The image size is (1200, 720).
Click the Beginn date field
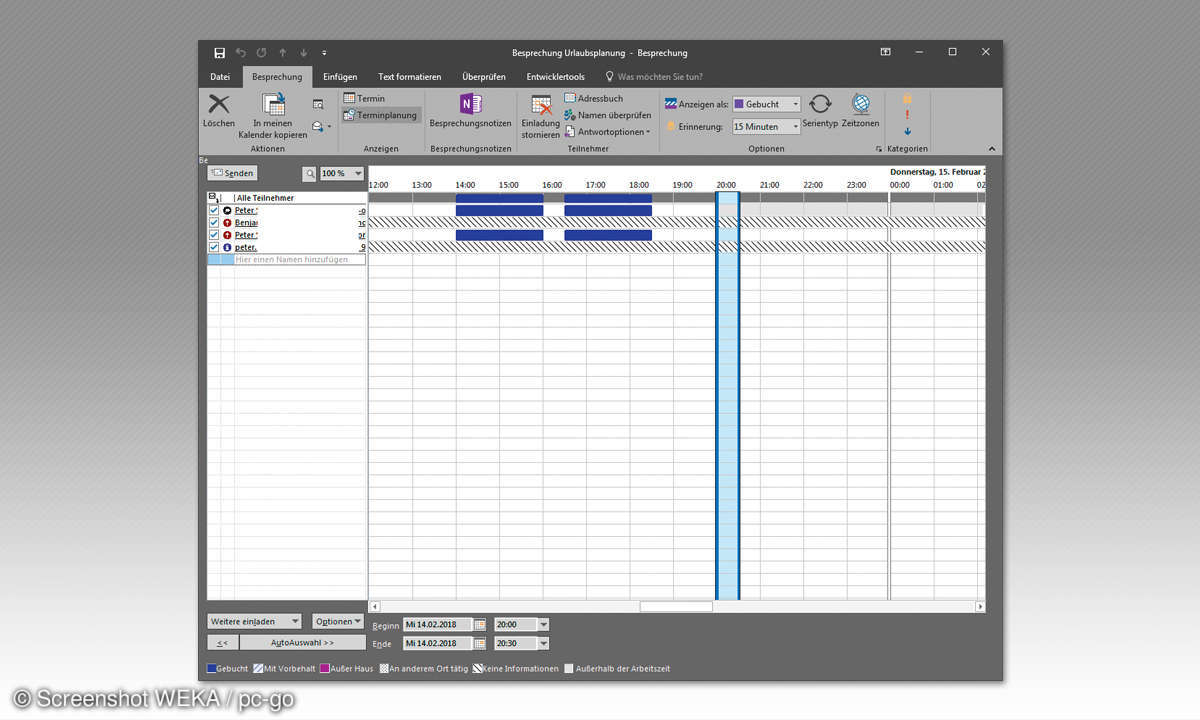point(437,624)
